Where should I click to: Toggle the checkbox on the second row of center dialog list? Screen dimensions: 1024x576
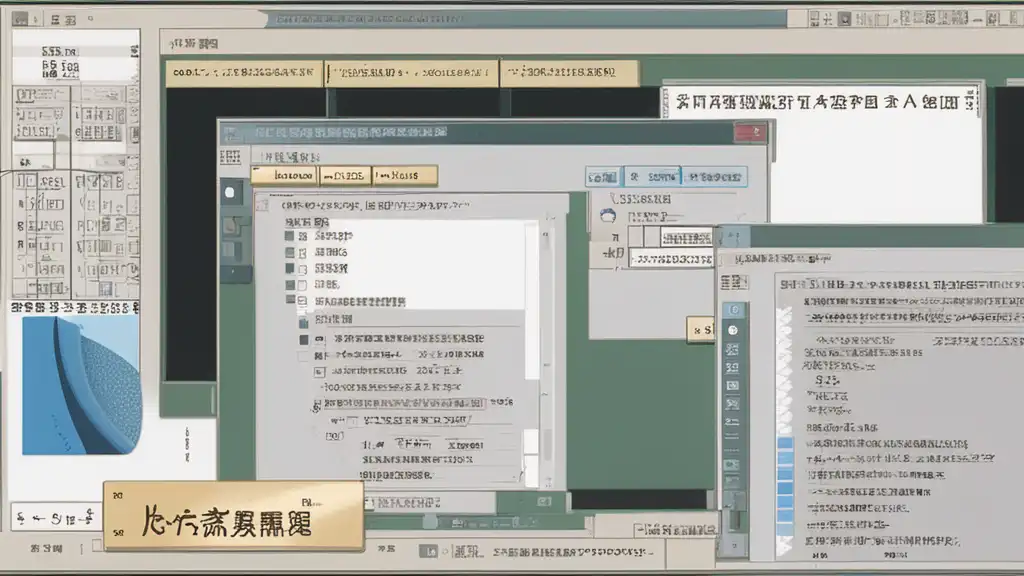(x=303, y=253)
